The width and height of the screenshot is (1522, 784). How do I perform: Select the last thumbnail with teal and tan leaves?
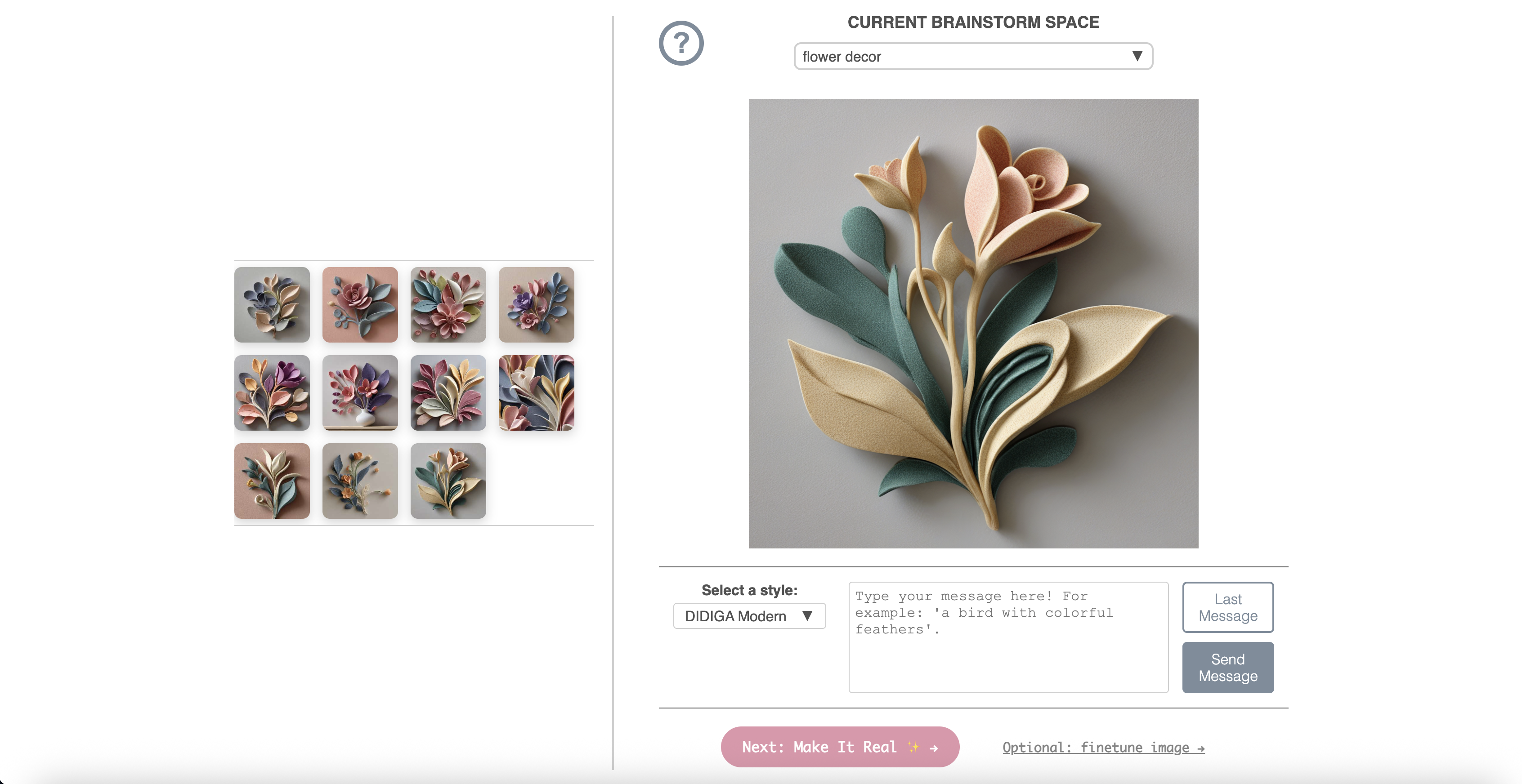(x=448, y=481)
